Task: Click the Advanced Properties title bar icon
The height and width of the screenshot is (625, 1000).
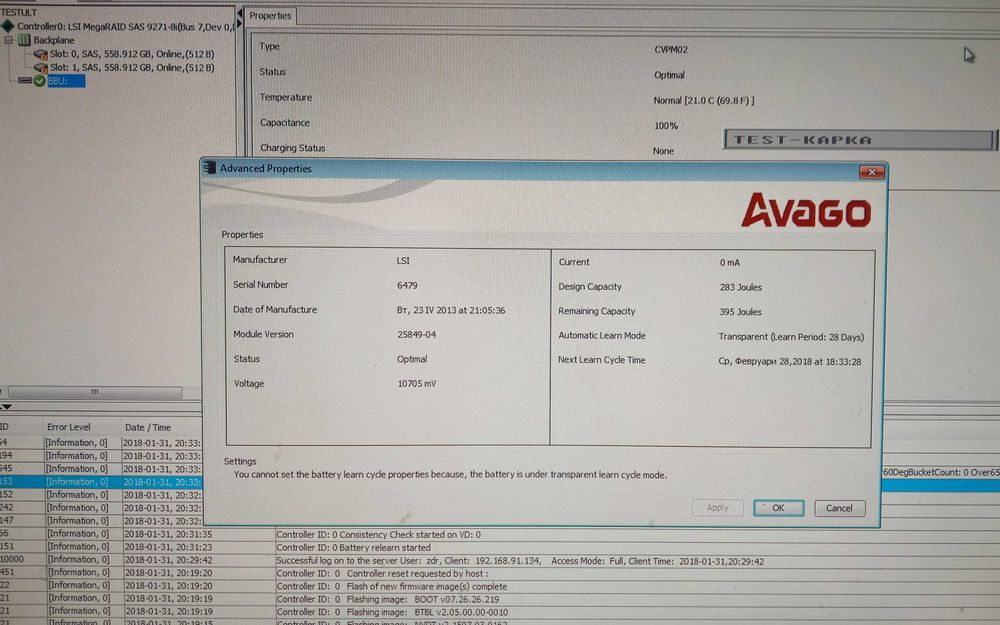Action: [x=209, y=168]
